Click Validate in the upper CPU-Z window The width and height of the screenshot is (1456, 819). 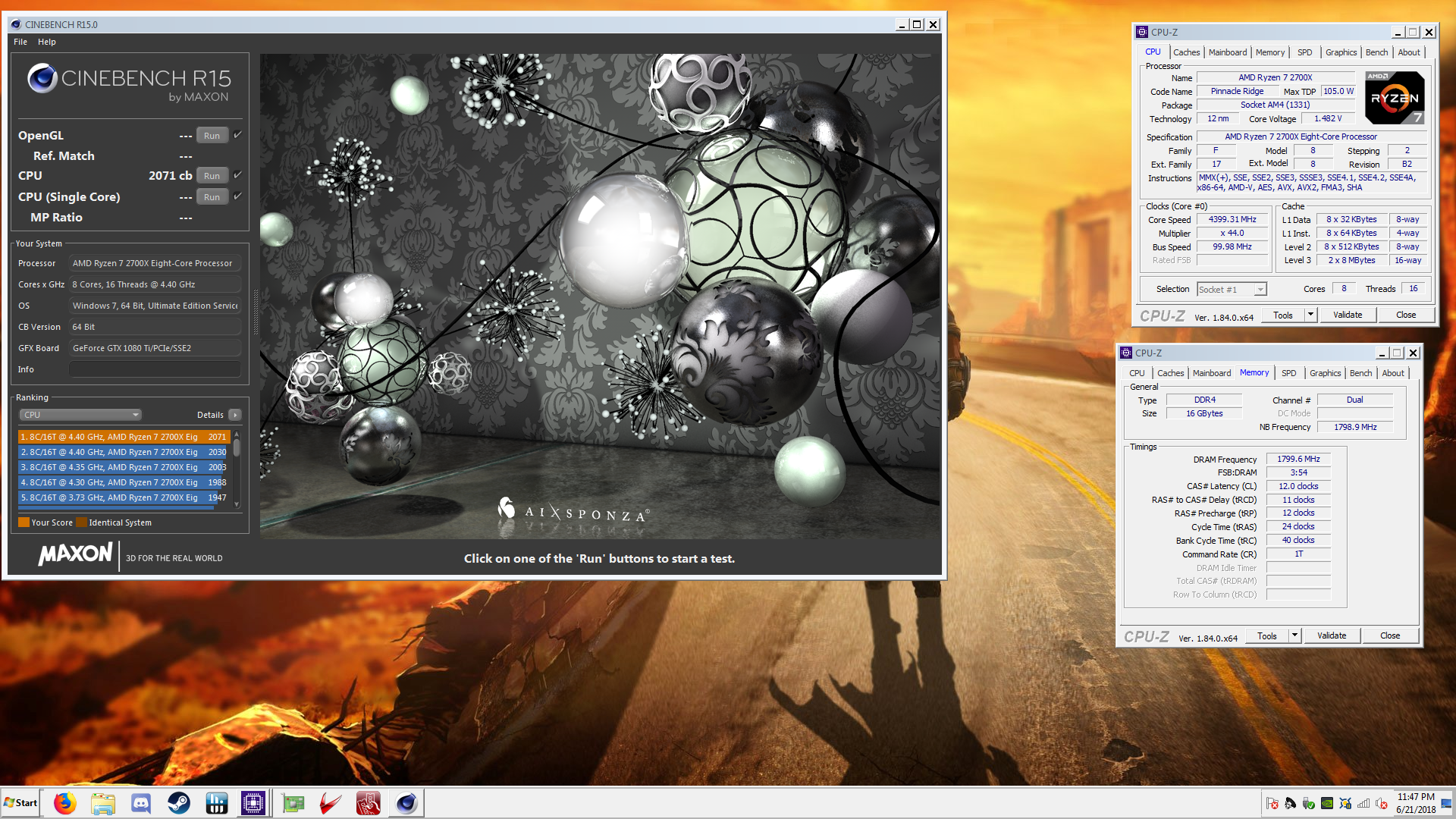pyautogui.click(x=1348, y=315)
